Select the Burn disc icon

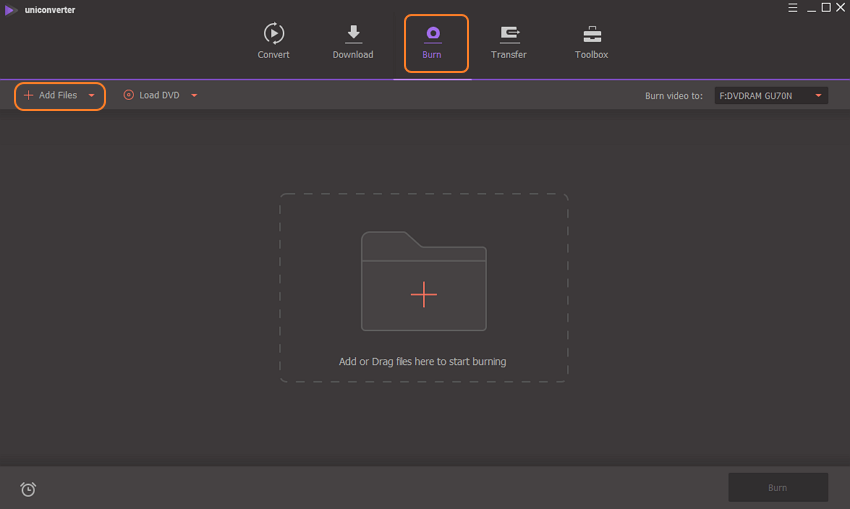pyautogui.click(x=432, y=34)
